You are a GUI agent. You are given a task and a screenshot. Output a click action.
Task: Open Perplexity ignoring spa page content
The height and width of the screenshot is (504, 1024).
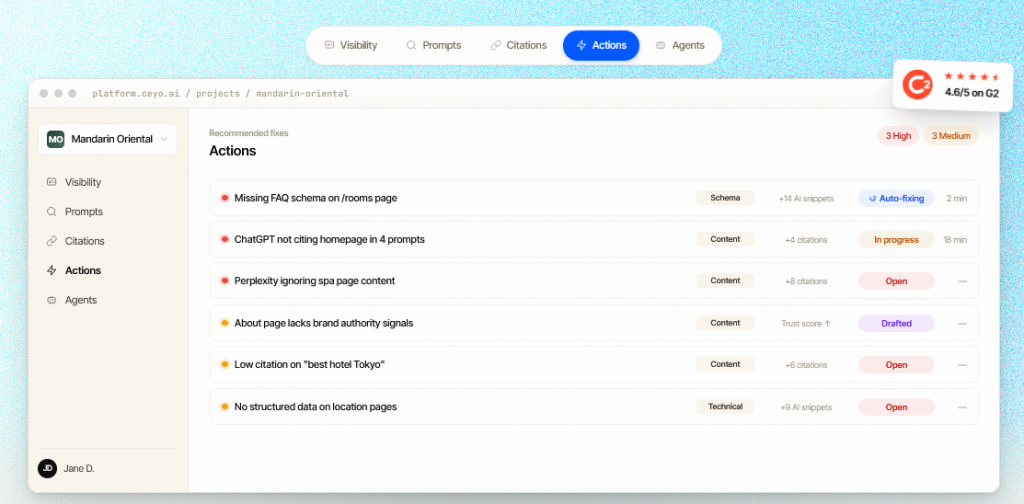pyautogui.click(x=594, y=281)
